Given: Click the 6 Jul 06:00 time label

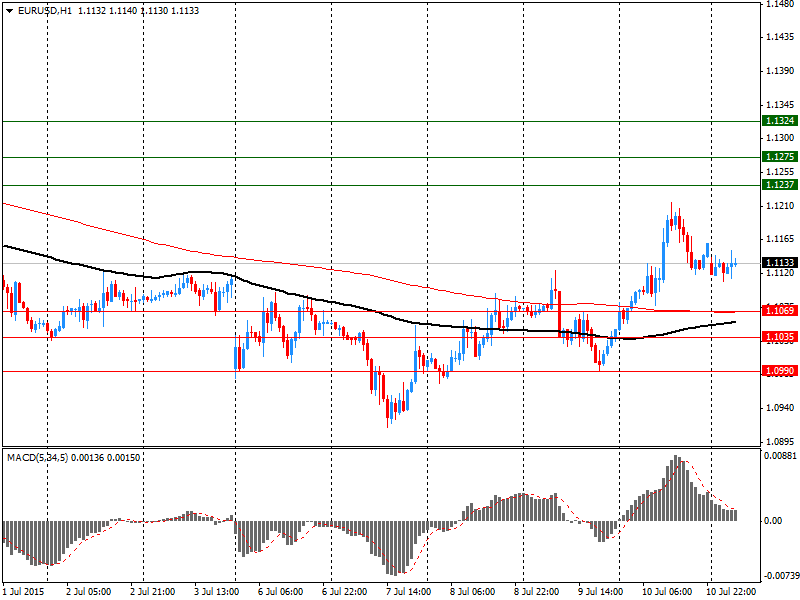Looking at the screenshot, I should pos(281,592).
